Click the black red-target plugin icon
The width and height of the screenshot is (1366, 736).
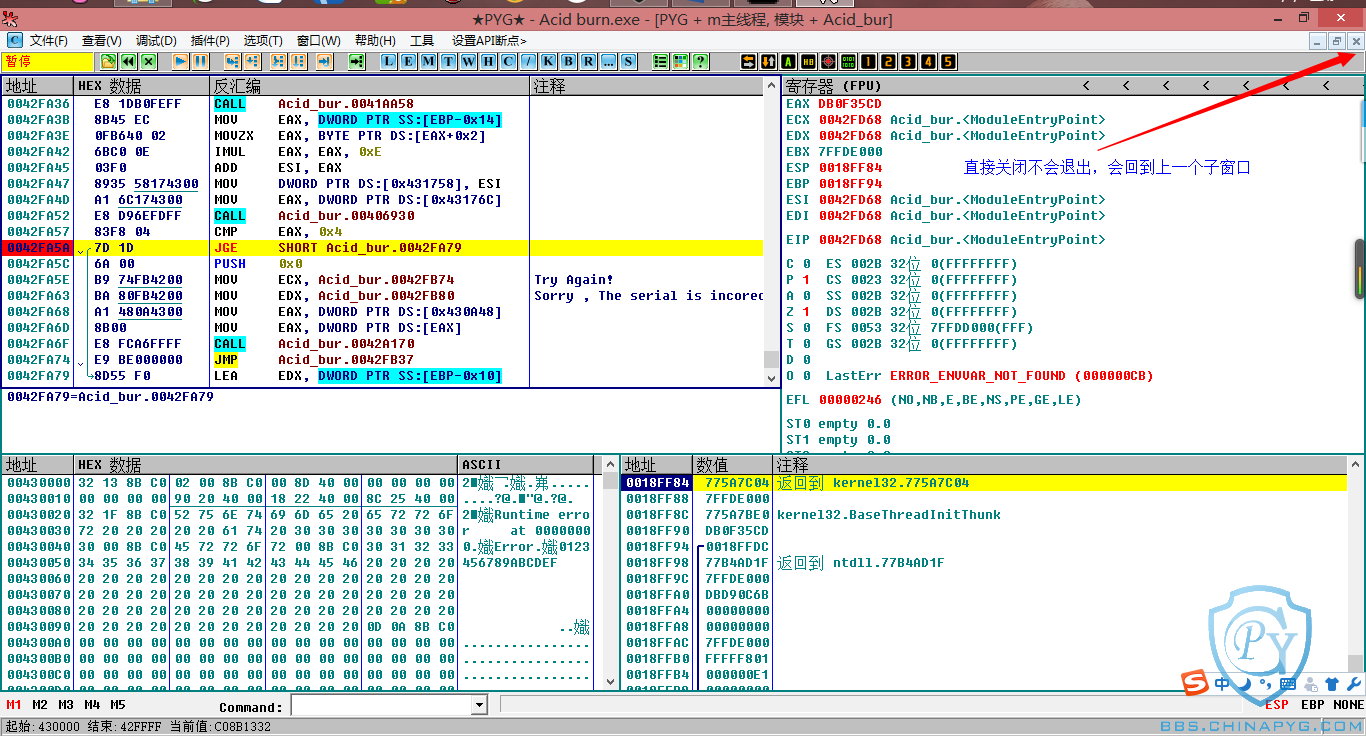828,61
